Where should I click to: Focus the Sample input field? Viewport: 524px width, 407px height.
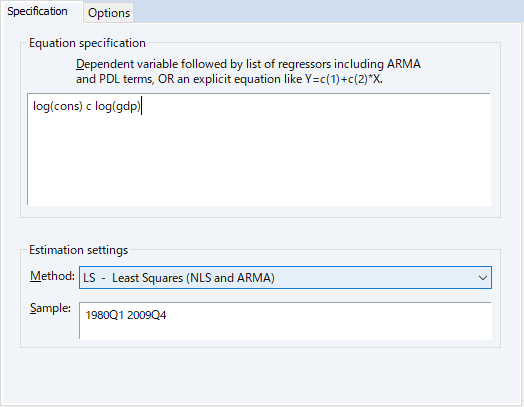[285, 321]
